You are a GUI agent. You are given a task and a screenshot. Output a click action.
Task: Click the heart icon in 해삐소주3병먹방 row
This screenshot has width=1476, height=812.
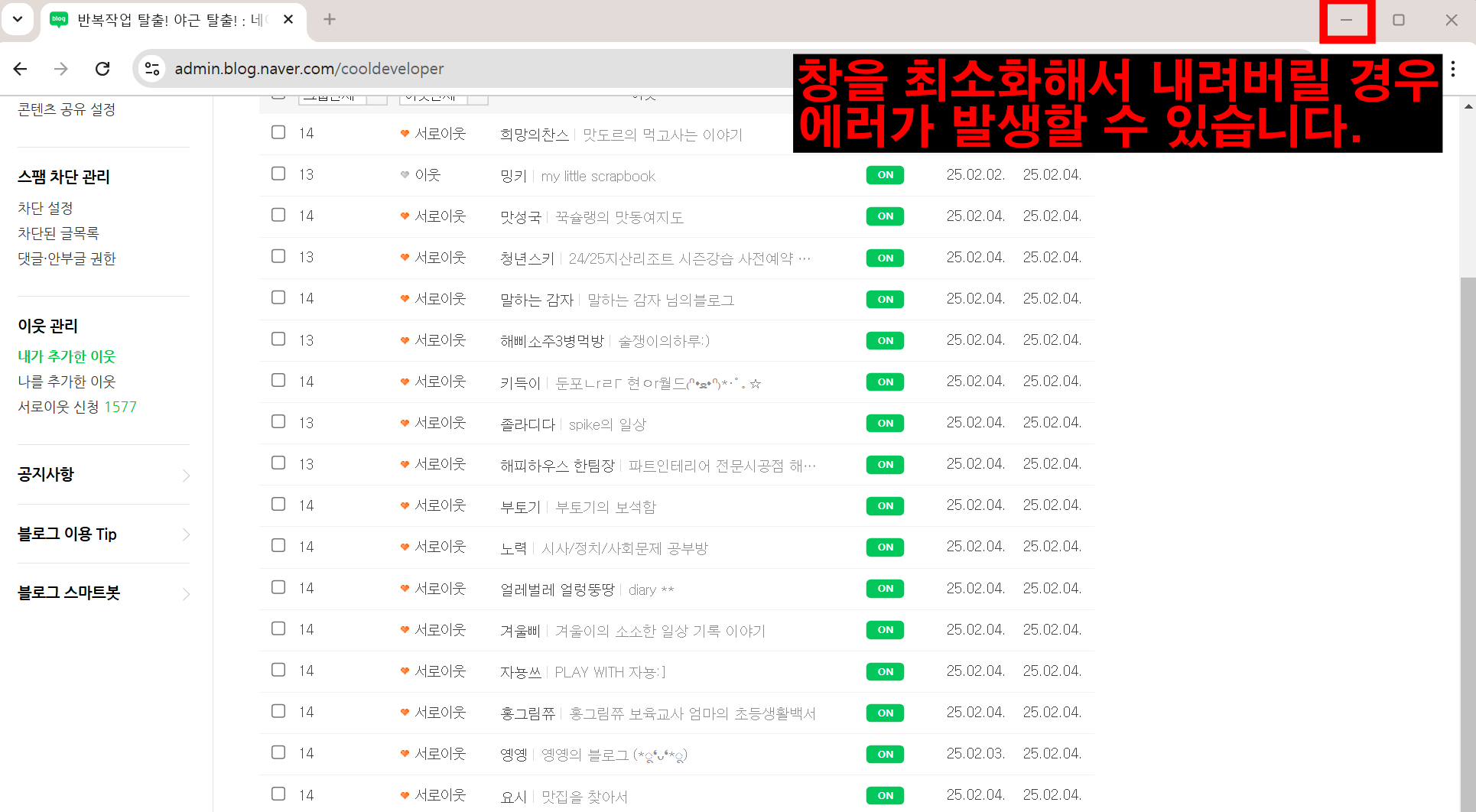tap(405, 340)
